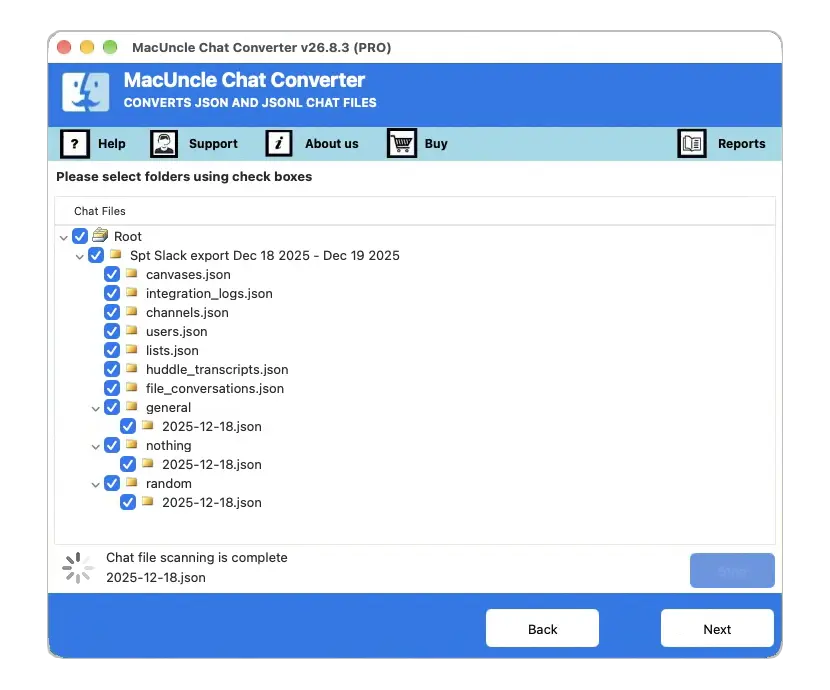Click folder icon beside general
This screenshot has height=690, width=830.
(132, 407)
